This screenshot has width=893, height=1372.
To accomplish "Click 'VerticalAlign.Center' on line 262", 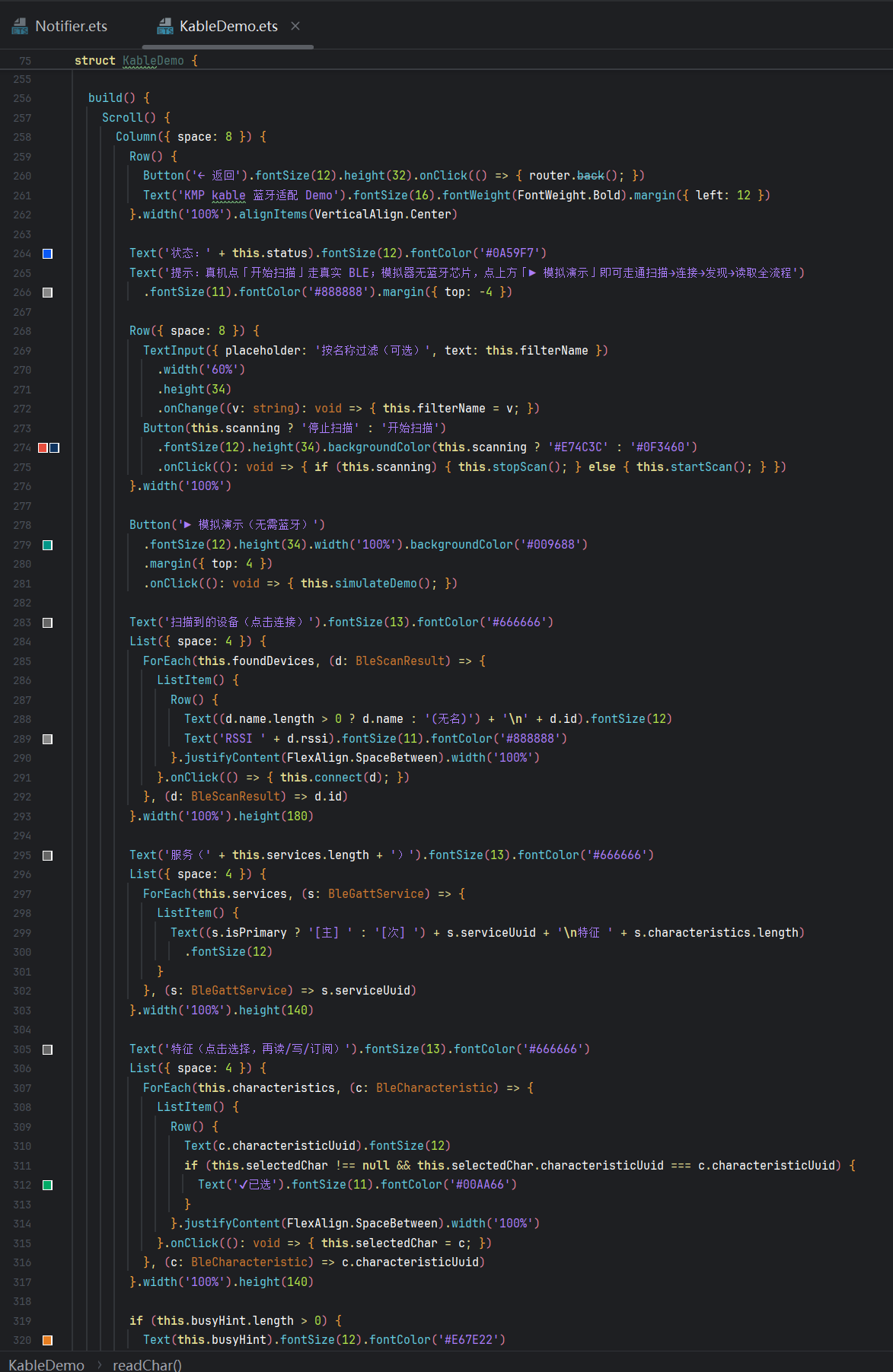I will (x=383, y=215).
